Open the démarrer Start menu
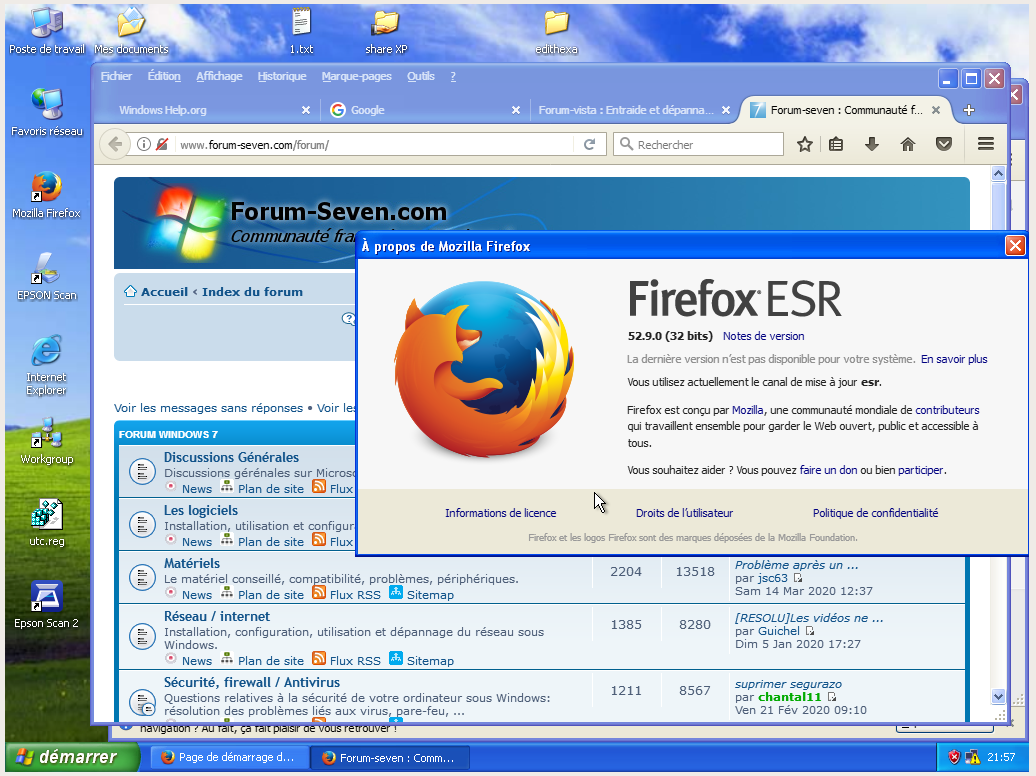The height and width of the screenshot is (776, 1036). 73,757
